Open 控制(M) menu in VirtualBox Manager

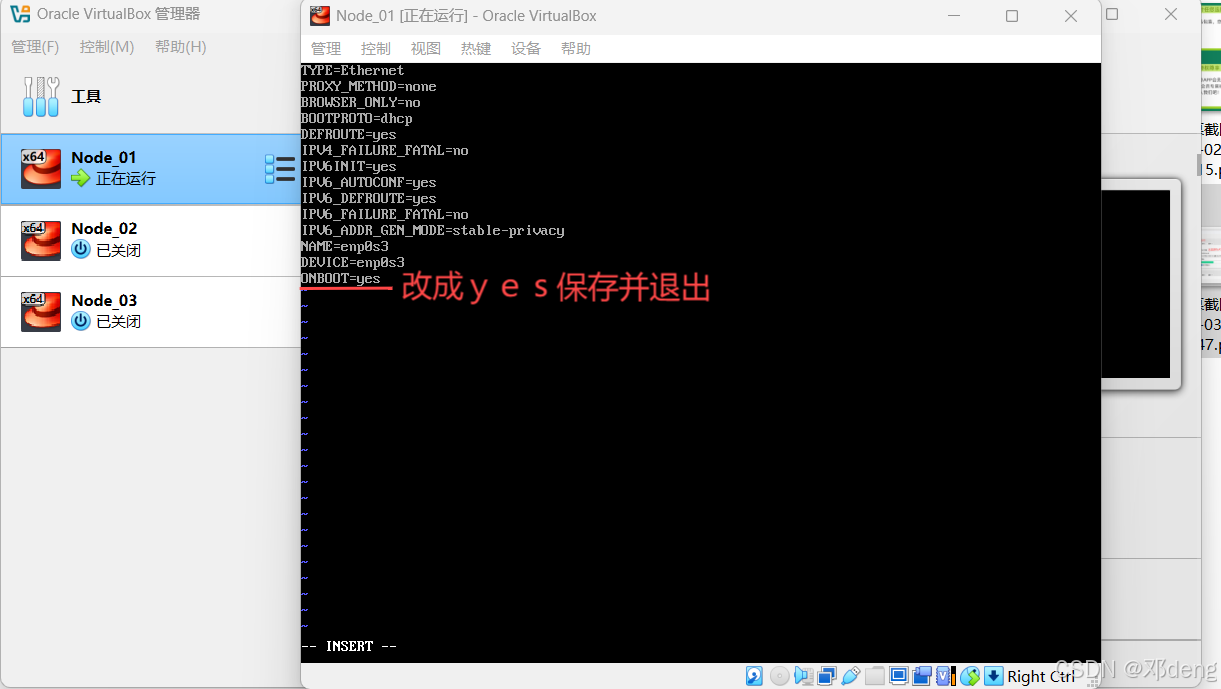[107, 47]
